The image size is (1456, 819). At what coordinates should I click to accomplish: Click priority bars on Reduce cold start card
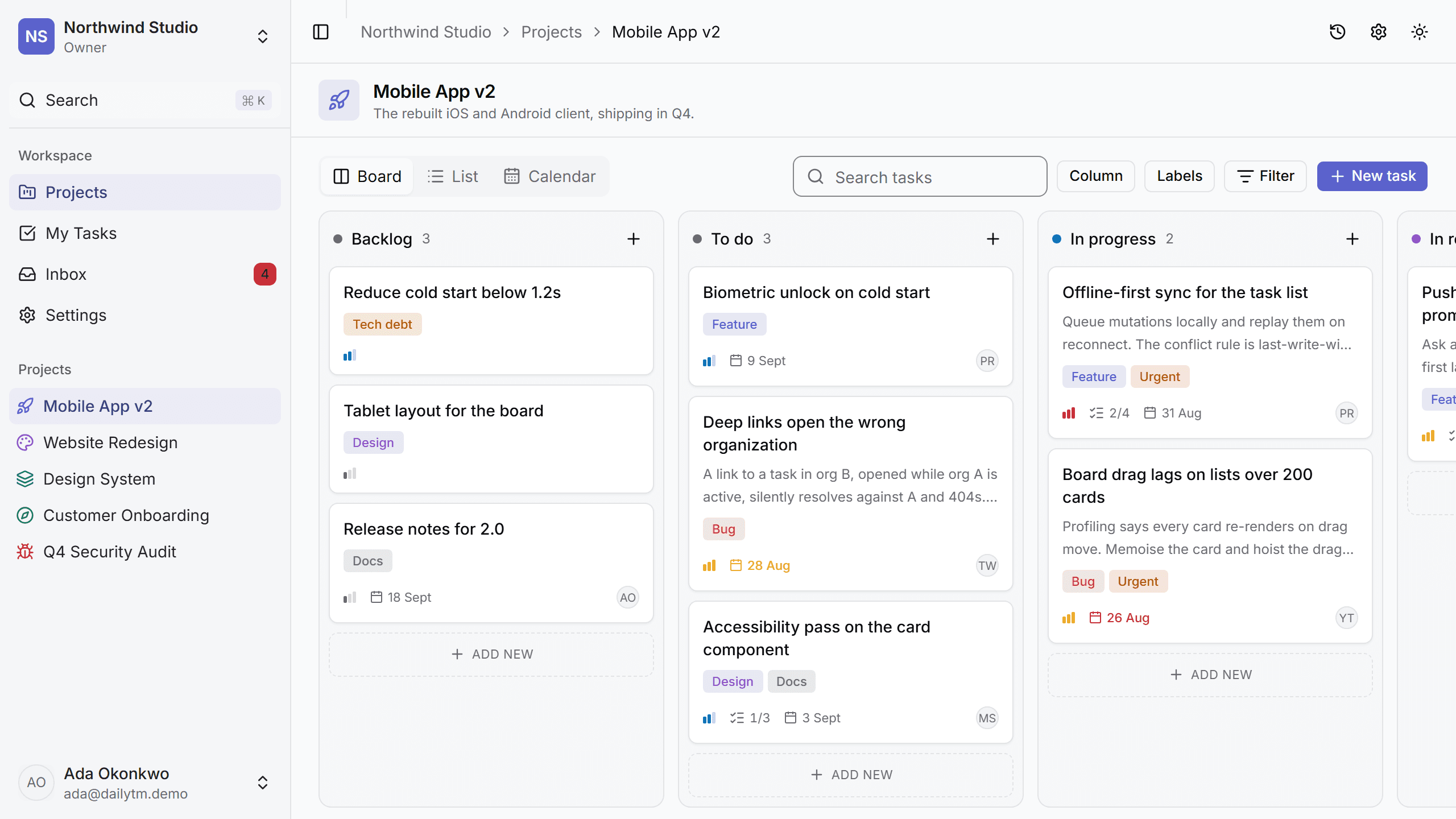coord(350,355)
